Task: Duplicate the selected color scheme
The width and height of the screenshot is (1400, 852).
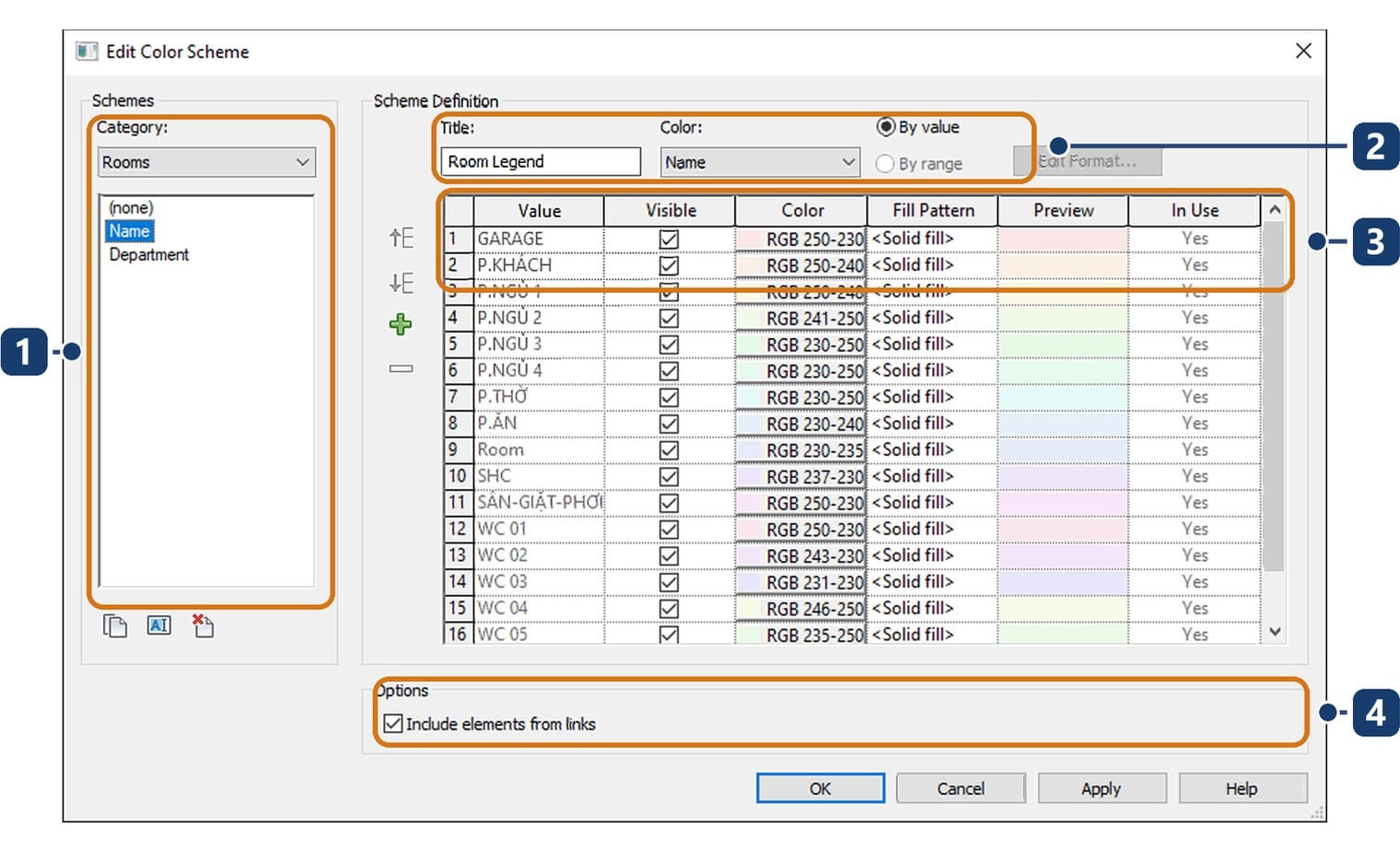Action: coord(115,626)
